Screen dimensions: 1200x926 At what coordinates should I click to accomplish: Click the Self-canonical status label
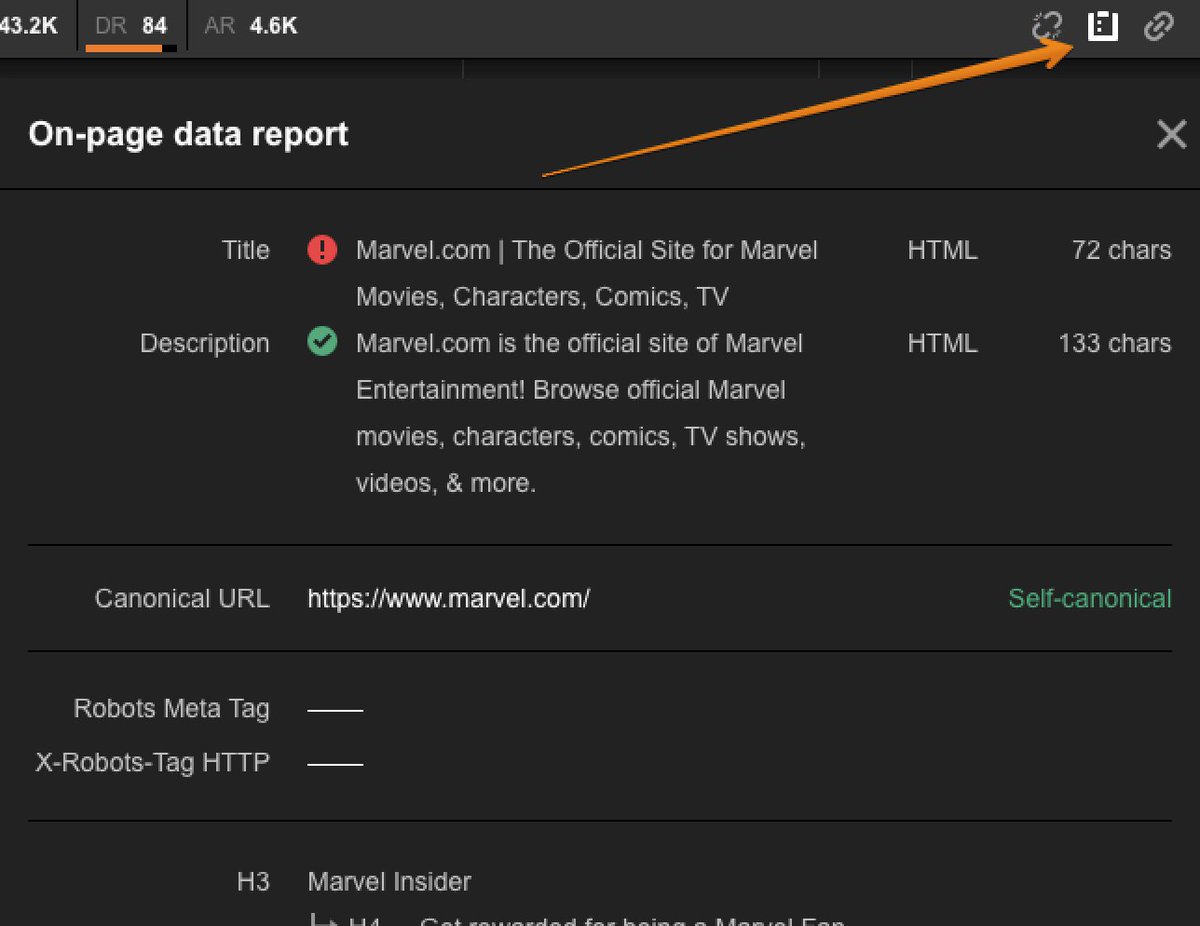(x=1089, y=598)
